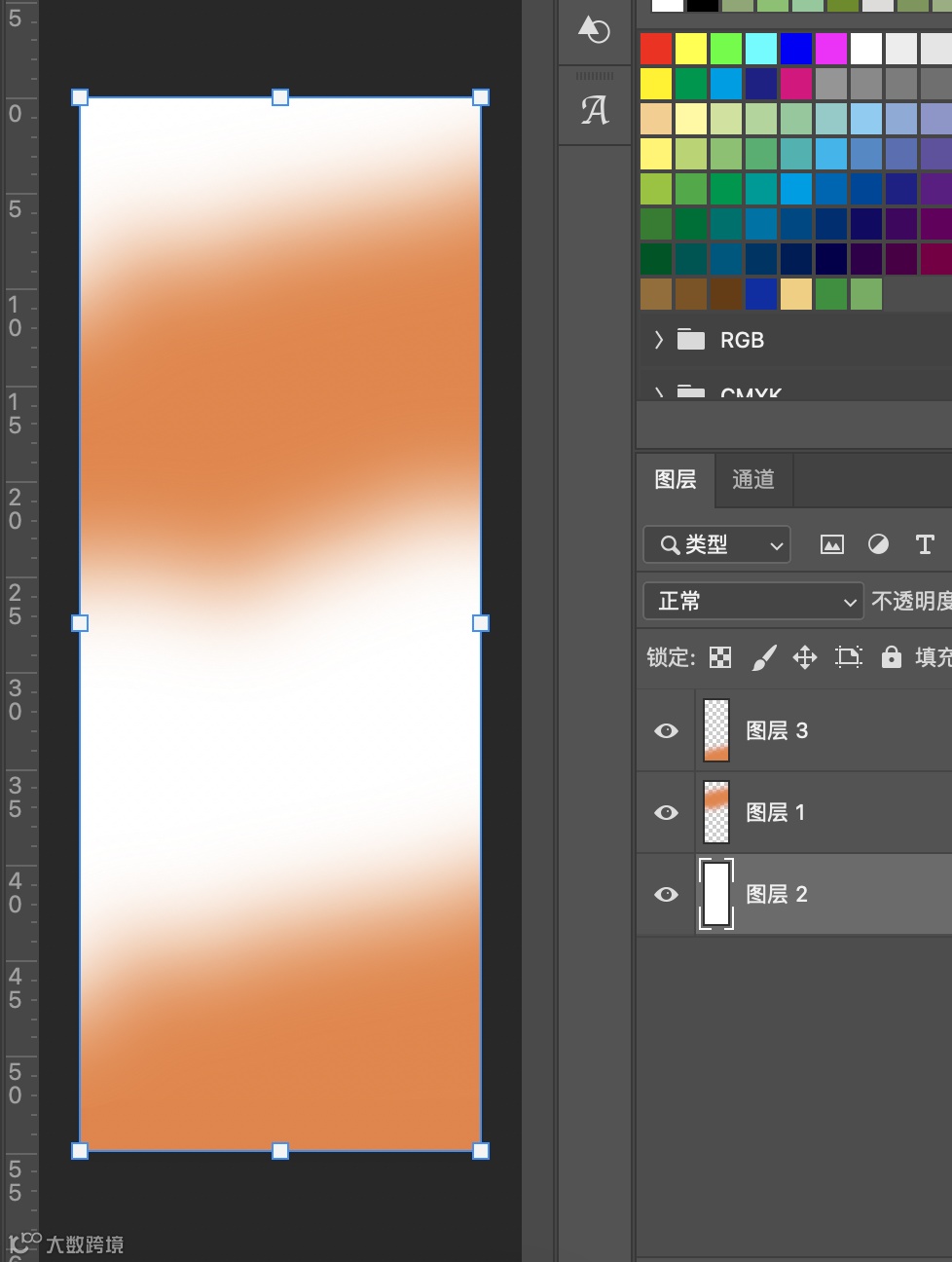This screenshot has width=952, height=1262.
Task: Pick the neon green swatch
Action: (x=726, y=49)
